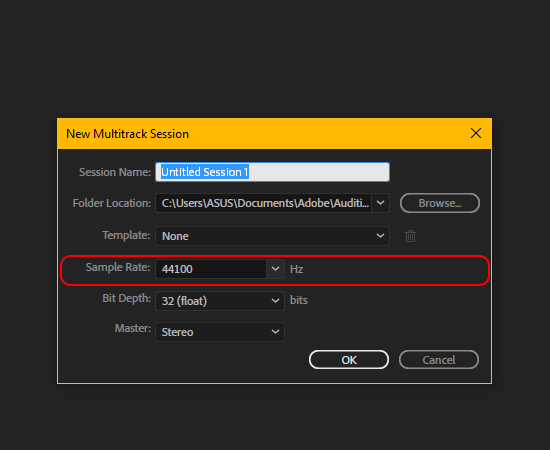Confirm the new session with OK
The height and width of the screenshot is (450, 550).
coord(349,360)
